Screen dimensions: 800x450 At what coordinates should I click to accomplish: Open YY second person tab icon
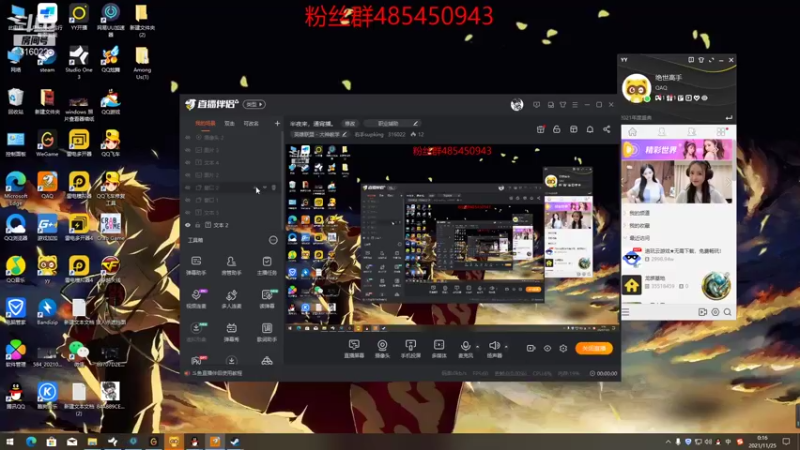click(x=691, y=132)
